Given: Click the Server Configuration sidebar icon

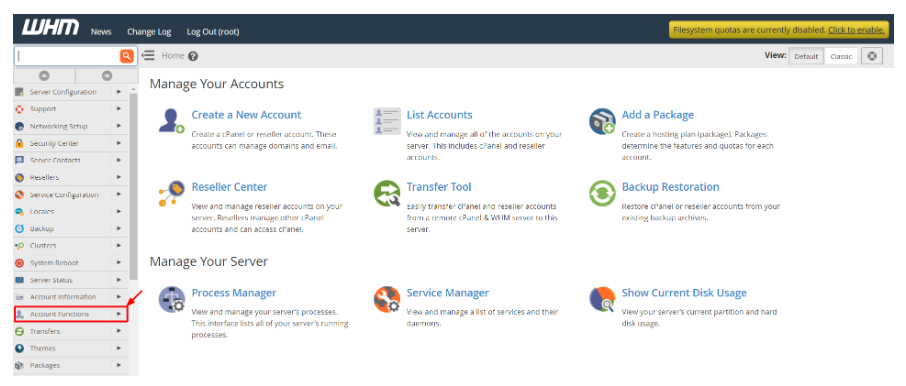Looking at the screenshot, I should pos(19,92).
